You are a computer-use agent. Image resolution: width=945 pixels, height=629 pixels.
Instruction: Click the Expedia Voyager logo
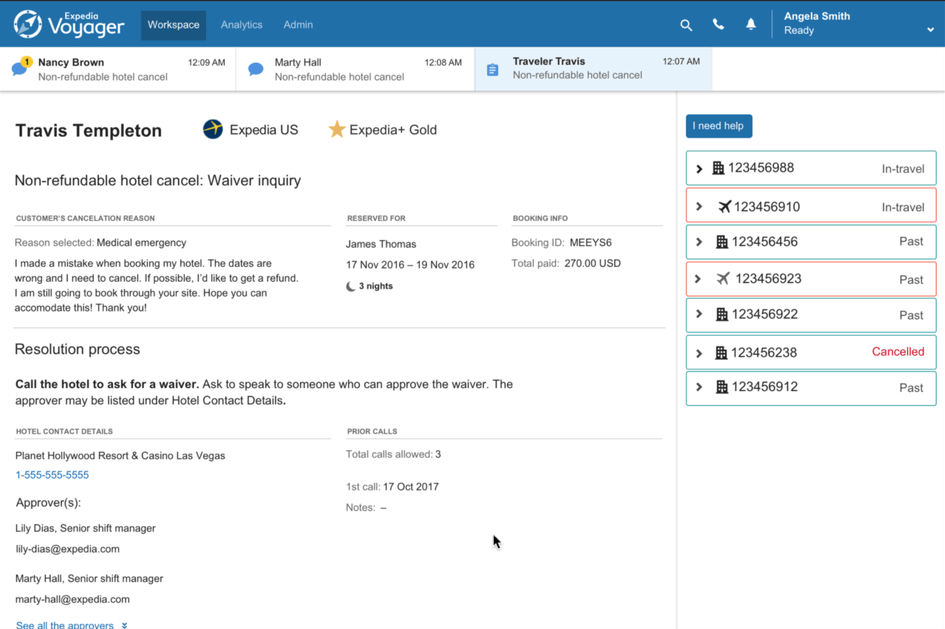68,24
